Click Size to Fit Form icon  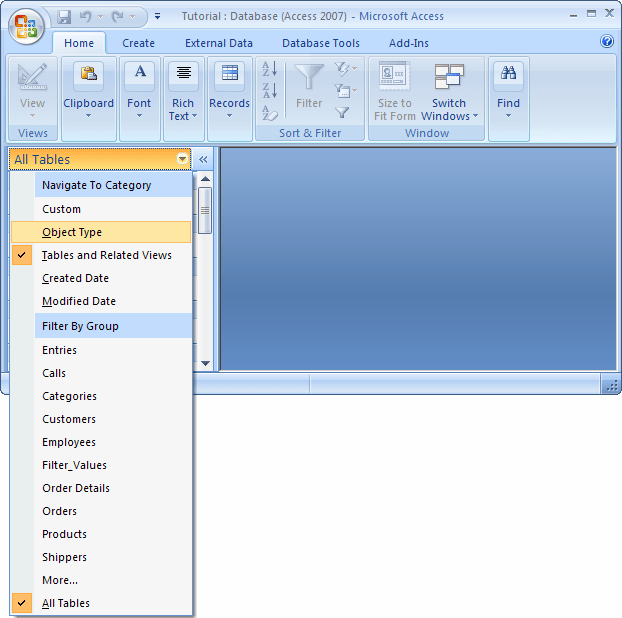[394, 75]
